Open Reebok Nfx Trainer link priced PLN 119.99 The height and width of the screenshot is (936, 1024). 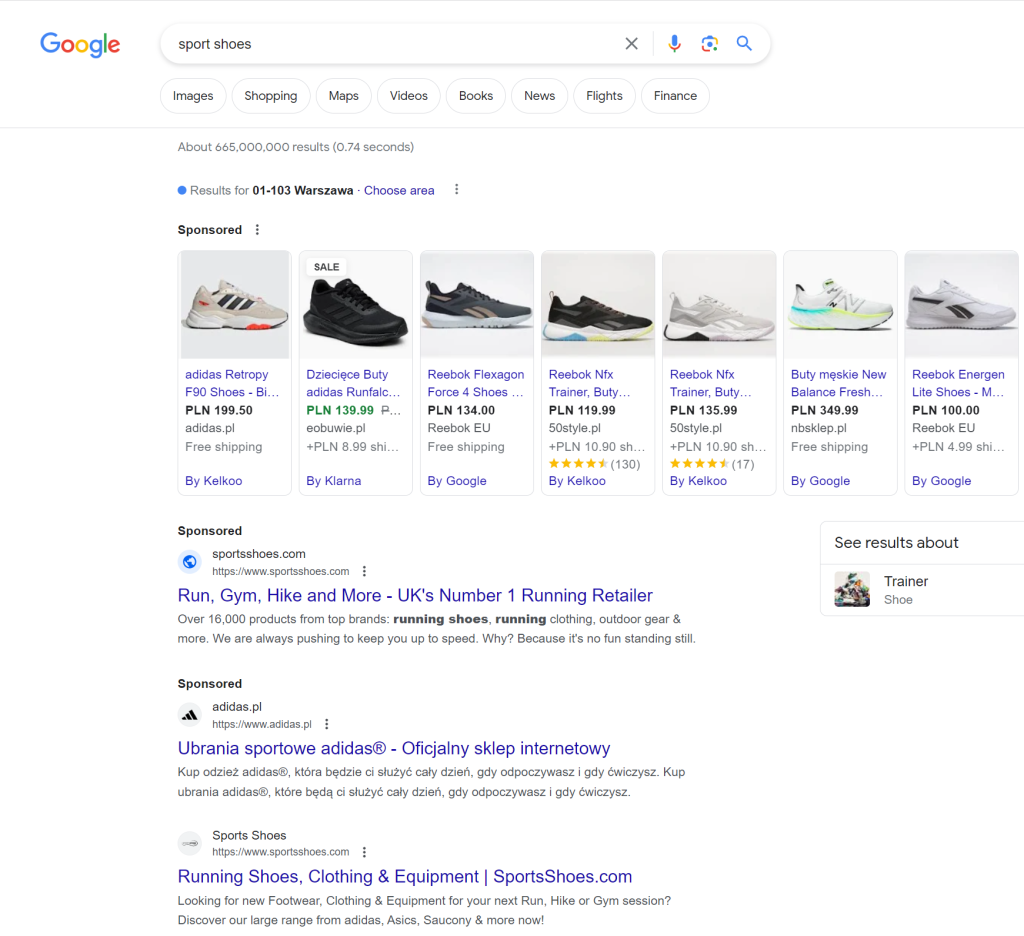click(x=590, y=383)
